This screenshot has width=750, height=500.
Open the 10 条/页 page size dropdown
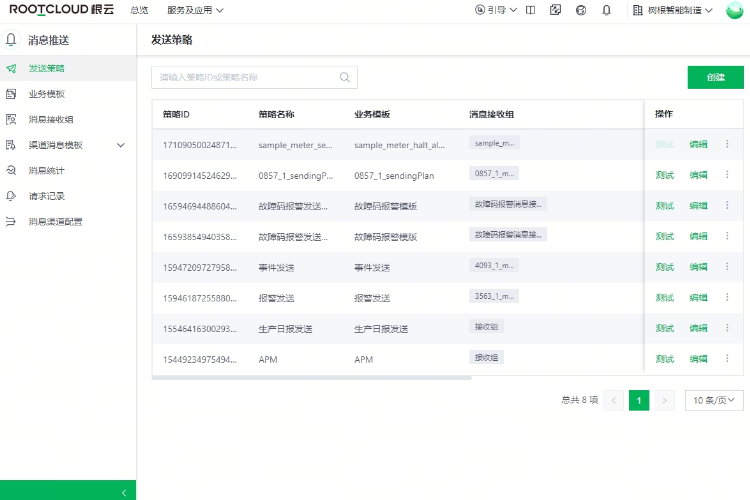coord(714,400)
